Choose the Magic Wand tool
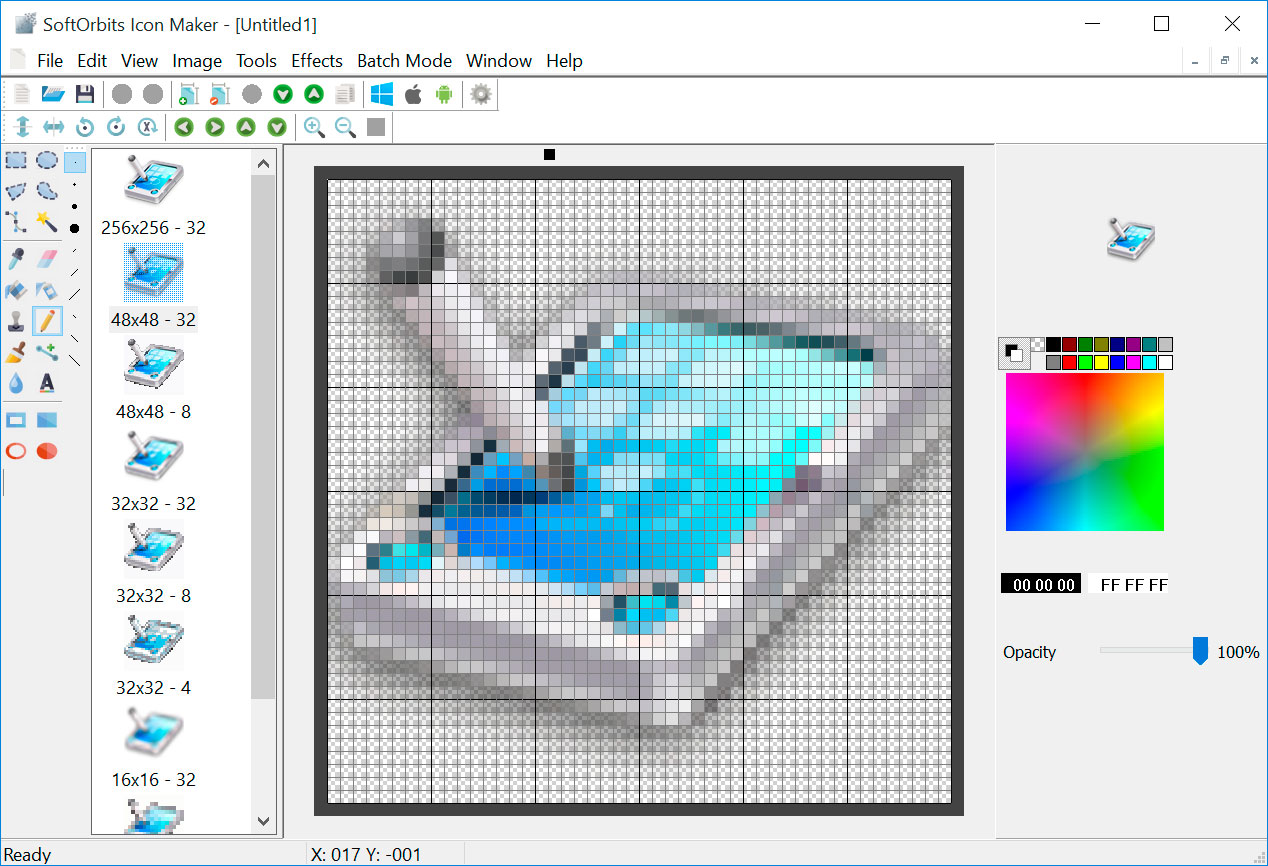Image resolution: width=1268 pixels, height=866 pixels. [x=48, y=223]
